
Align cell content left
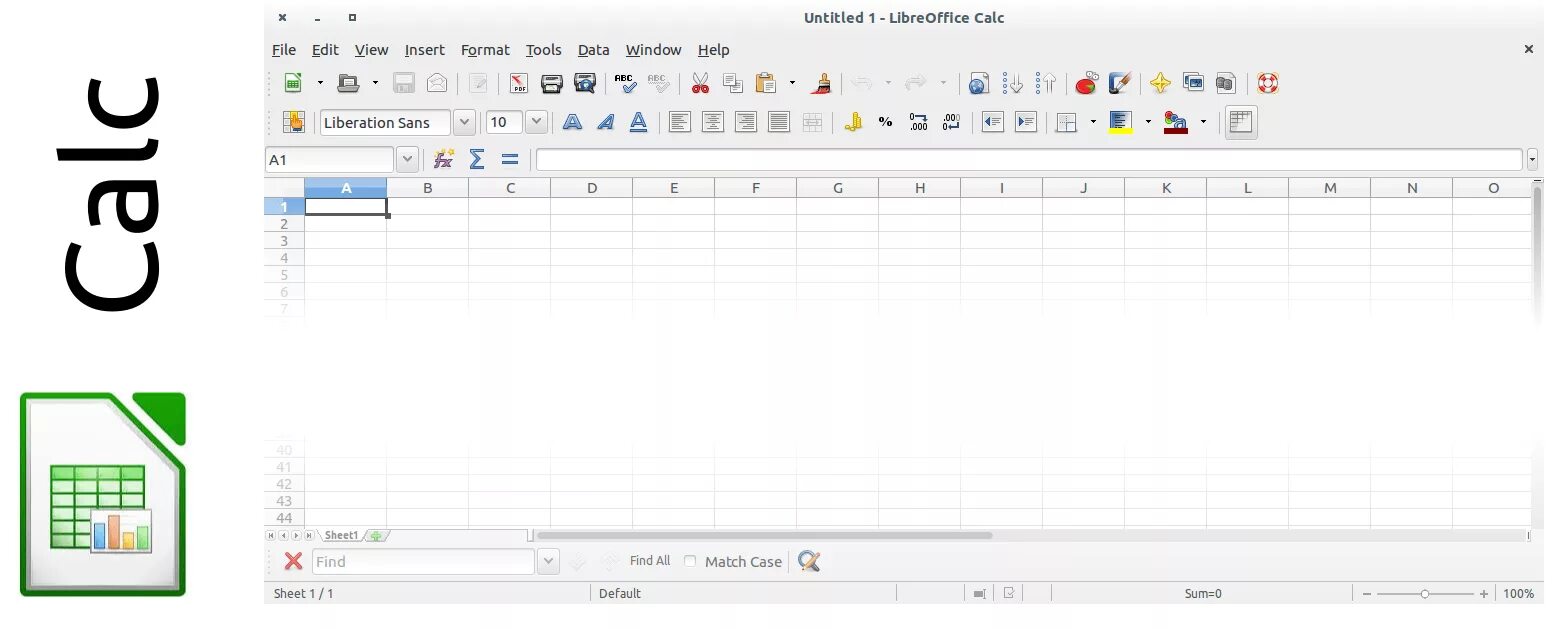[680, 122]
